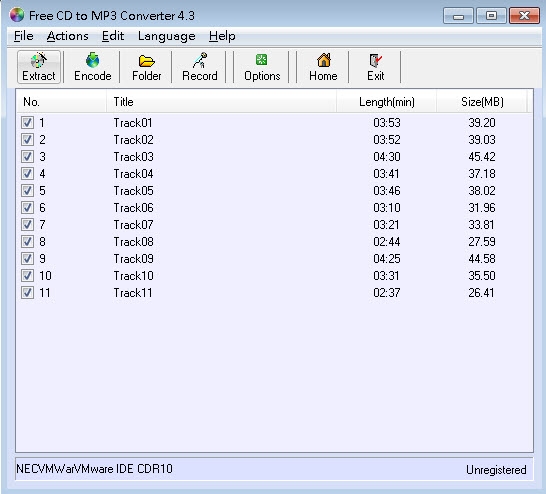Screen dimensions: 546x494
Task: Sort by the Length(min) column header
Action: point(387,102)
